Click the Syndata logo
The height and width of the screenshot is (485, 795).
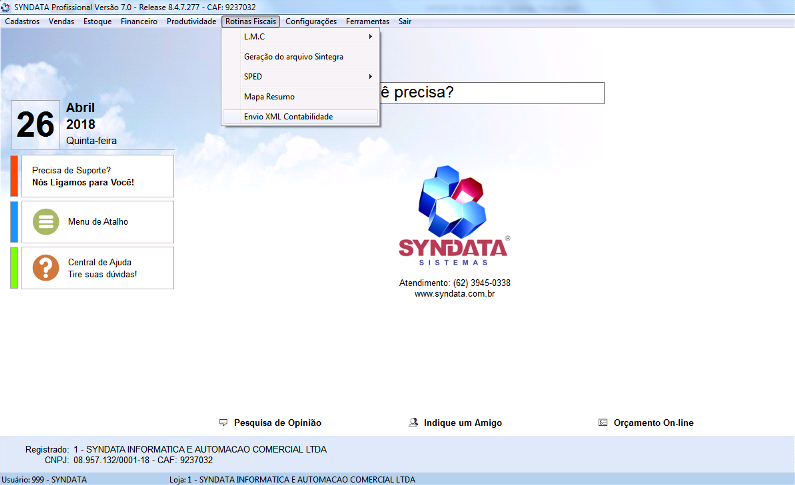click(x=454, y=215)
